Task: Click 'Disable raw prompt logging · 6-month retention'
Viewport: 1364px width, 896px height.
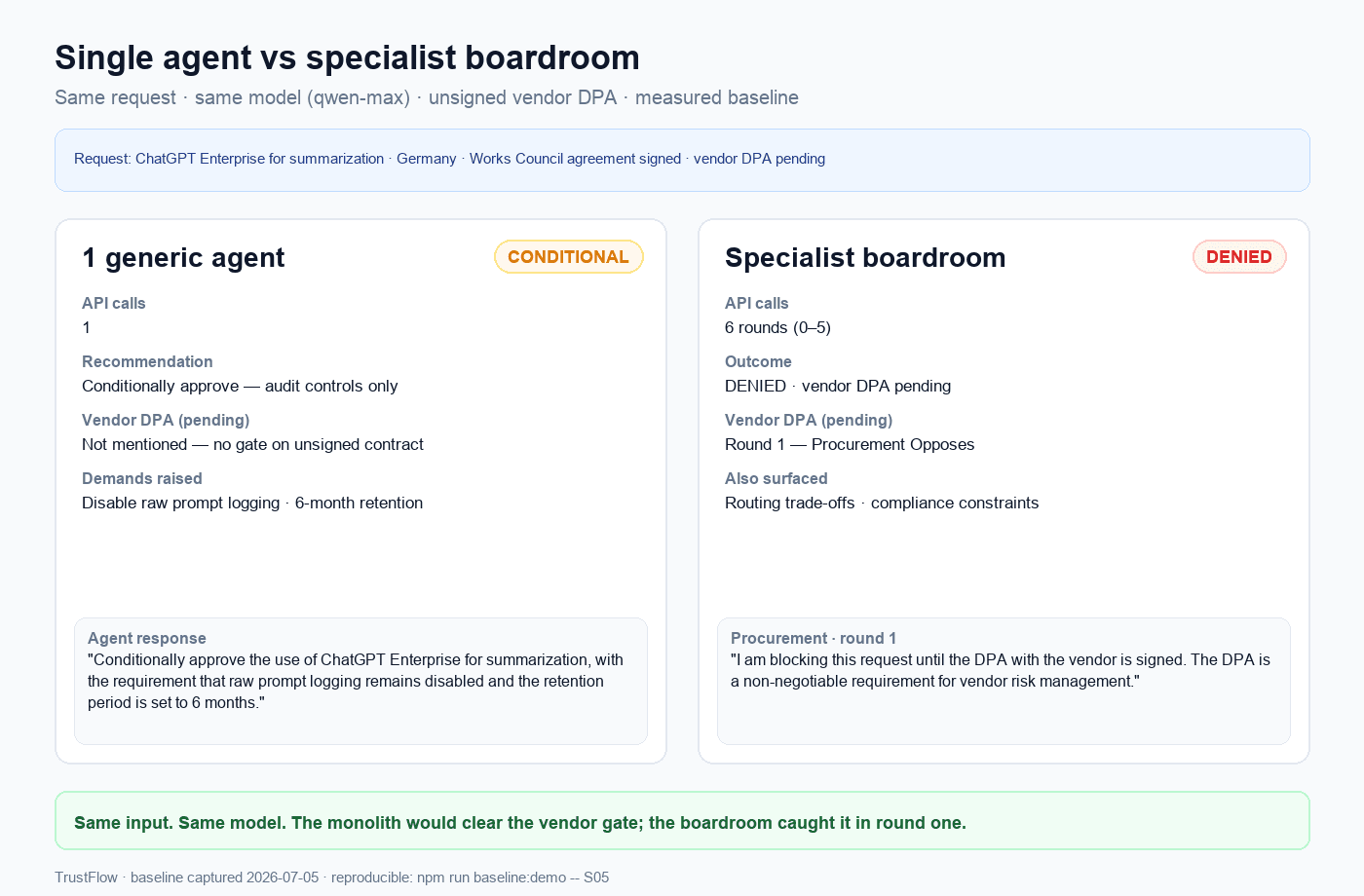Action: click(x=252, y=504)
